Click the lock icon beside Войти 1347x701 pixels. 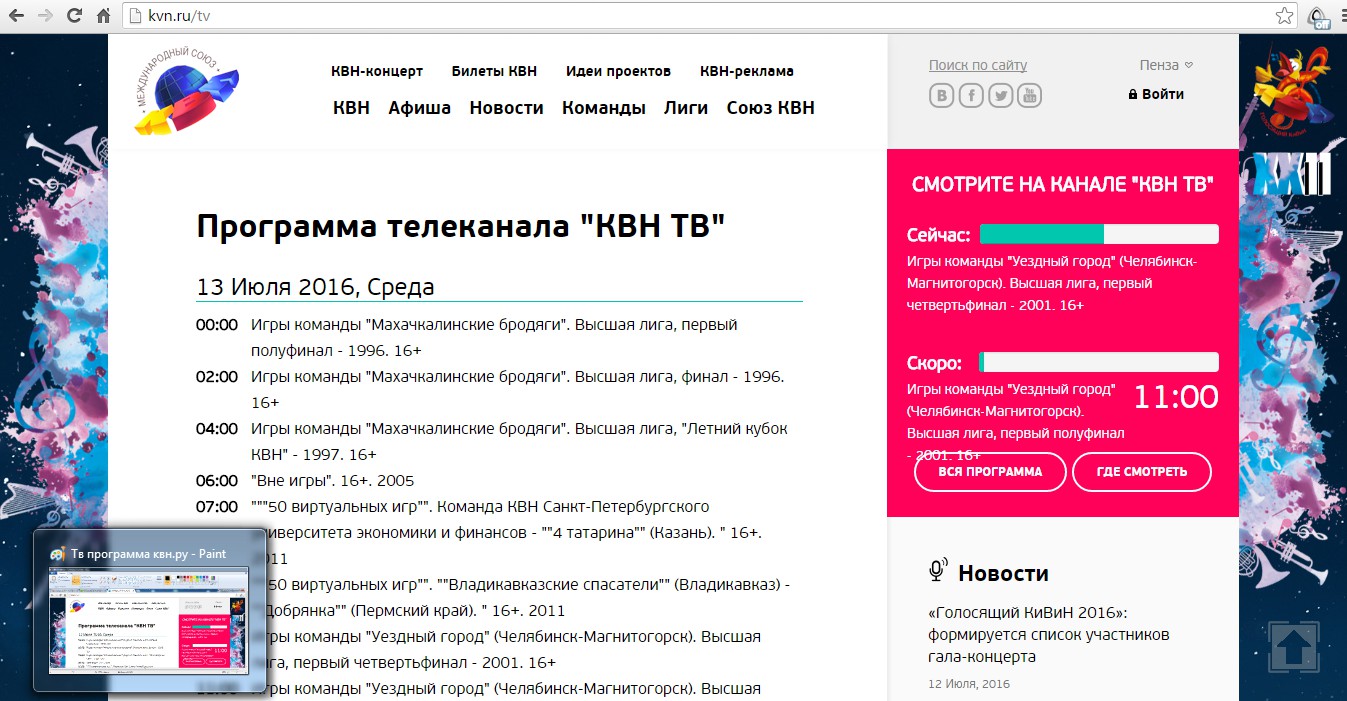click(x=1133, y=94)
